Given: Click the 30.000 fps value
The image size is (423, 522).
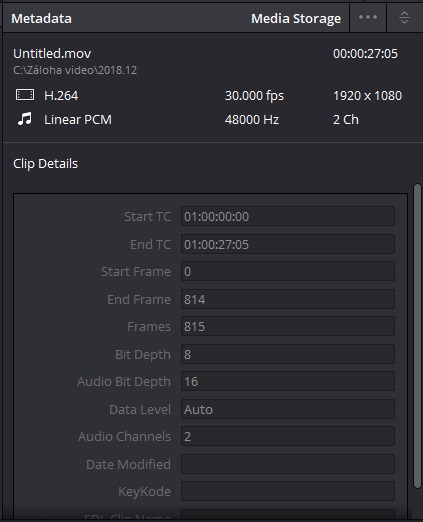Looking at the screenshot, I should 254,96.
